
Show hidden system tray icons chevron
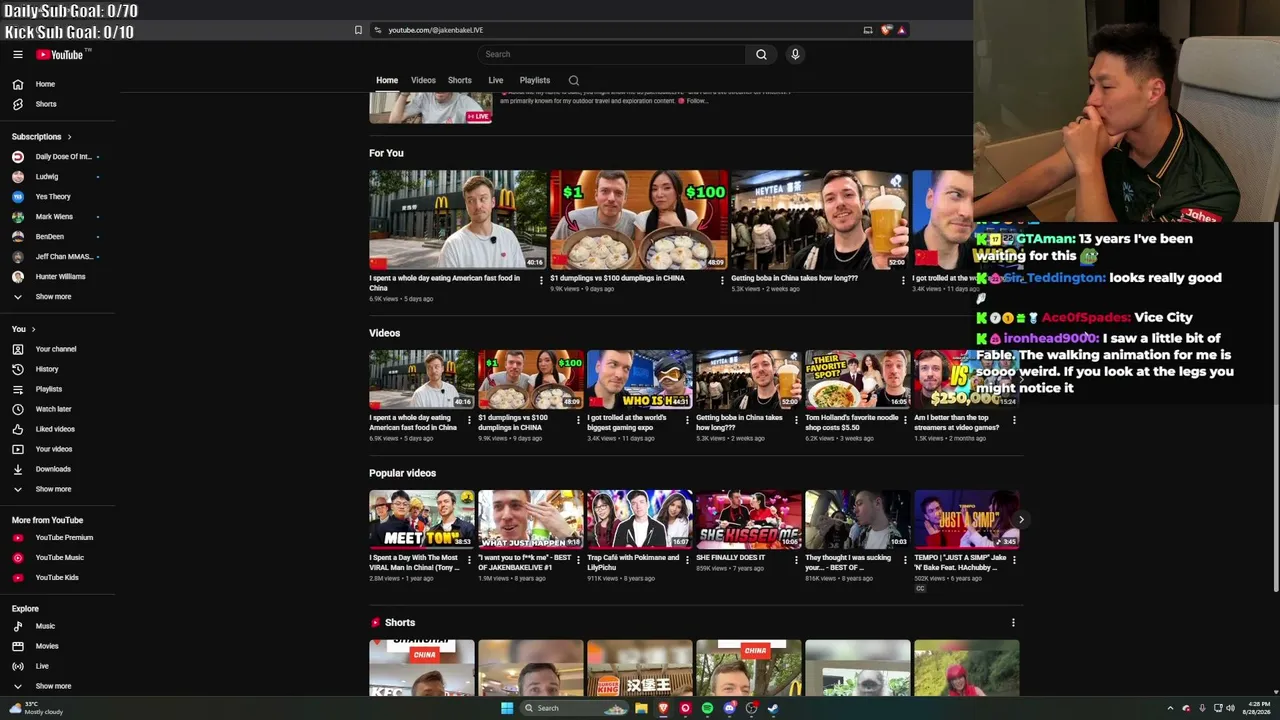pyautogui.click(x=1170, y=708)
